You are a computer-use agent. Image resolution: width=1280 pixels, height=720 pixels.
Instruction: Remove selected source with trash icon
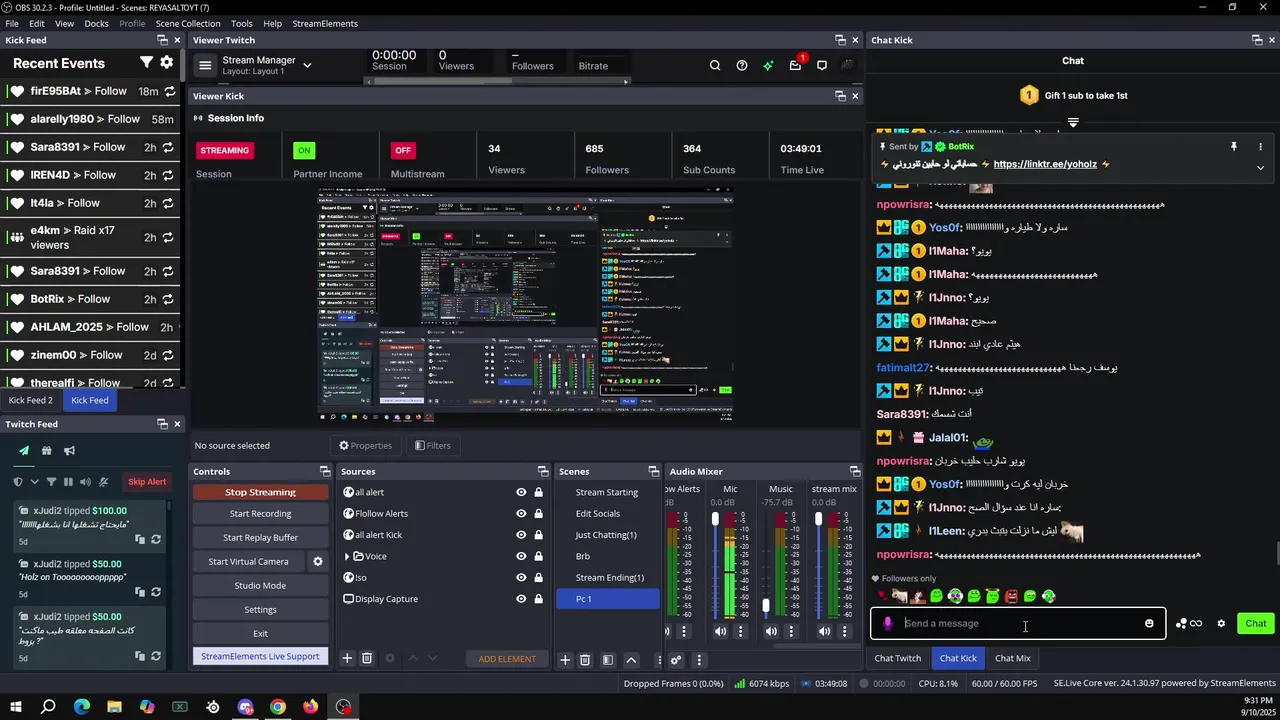(x=367, y=658)
